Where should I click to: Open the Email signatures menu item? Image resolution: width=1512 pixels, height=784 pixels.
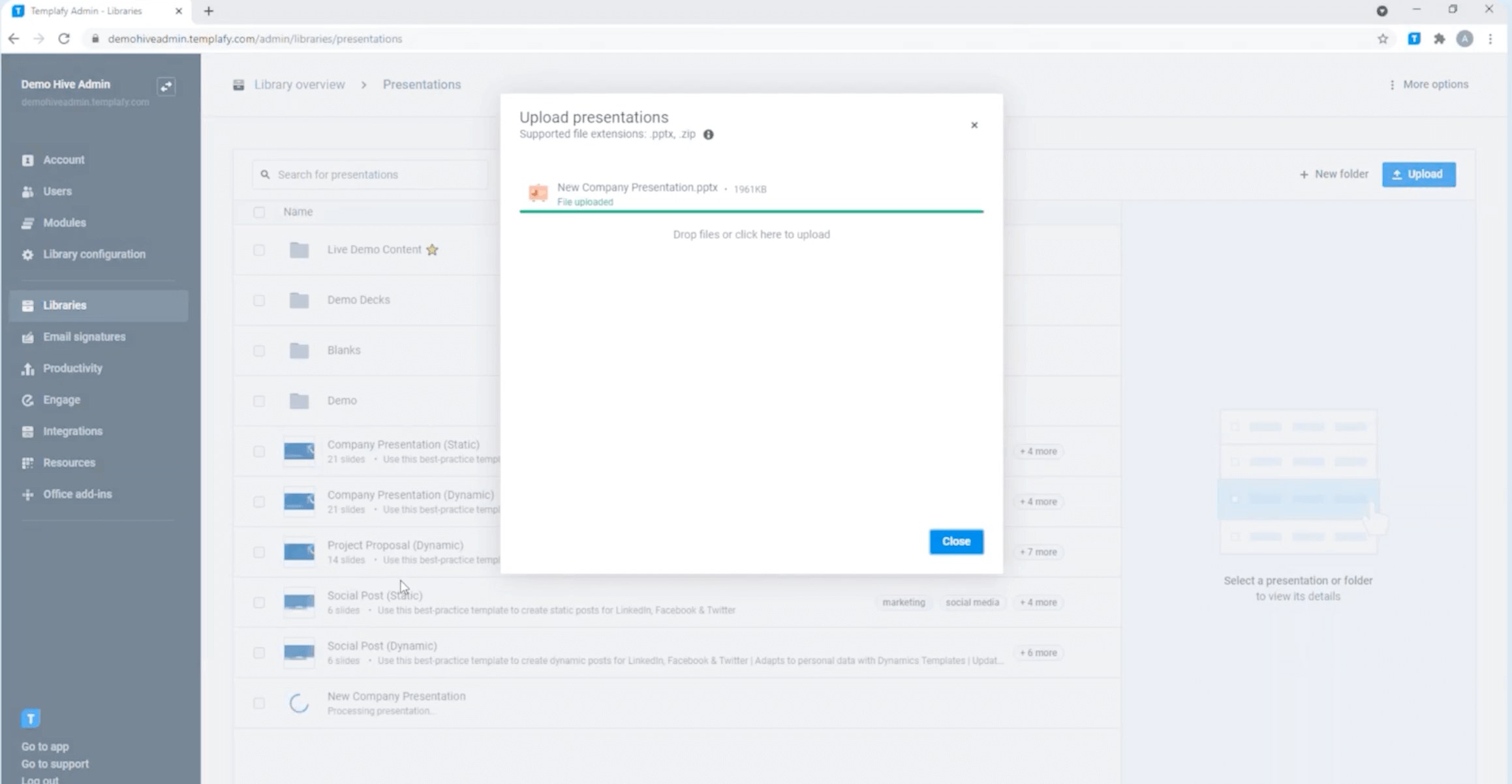[84, 337]
